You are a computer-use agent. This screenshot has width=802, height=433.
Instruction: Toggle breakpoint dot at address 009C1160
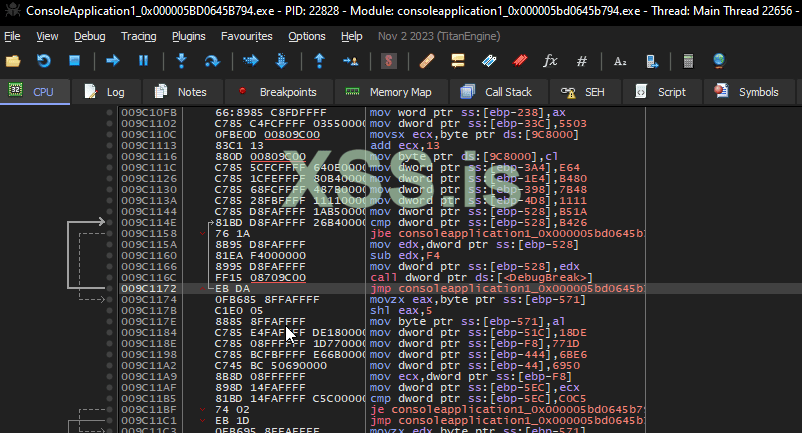[109, 256]
